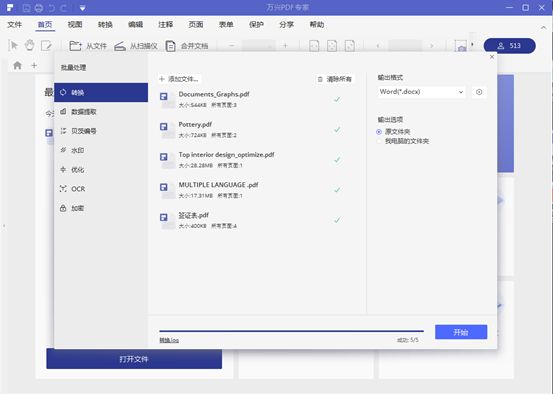Image resolution: width=553 pixels, height=394 pixels.
Task: Collapse the ribbon with chevron arrow
Action: pos(543,27)
